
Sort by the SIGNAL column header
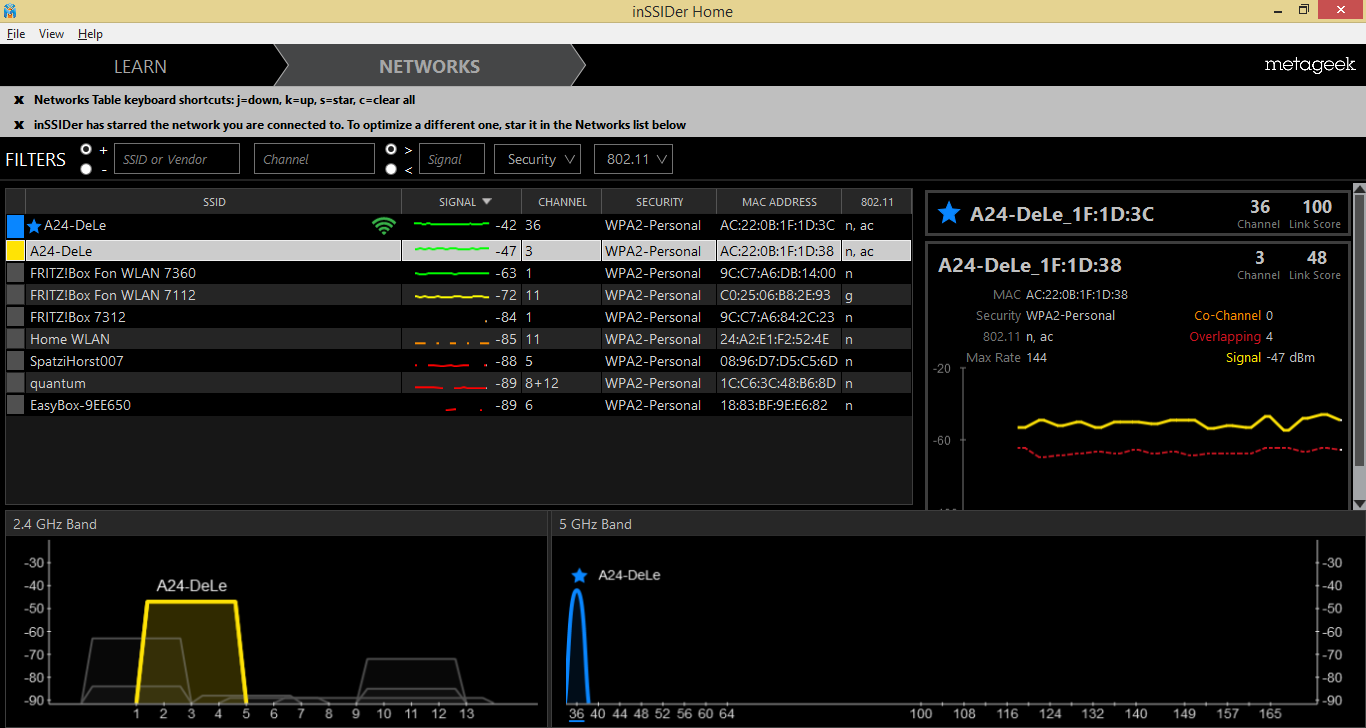[x=461, y=201]
